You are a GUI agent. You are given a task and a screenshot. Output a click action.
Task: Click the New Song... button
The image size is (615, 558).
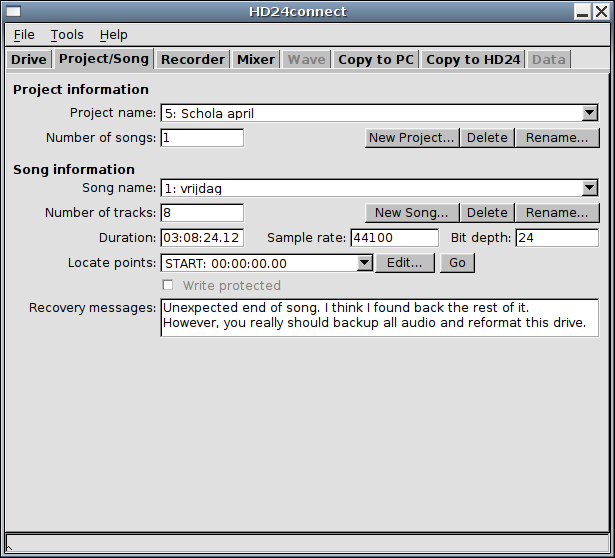pyautogui.click(x=412, y=213)
